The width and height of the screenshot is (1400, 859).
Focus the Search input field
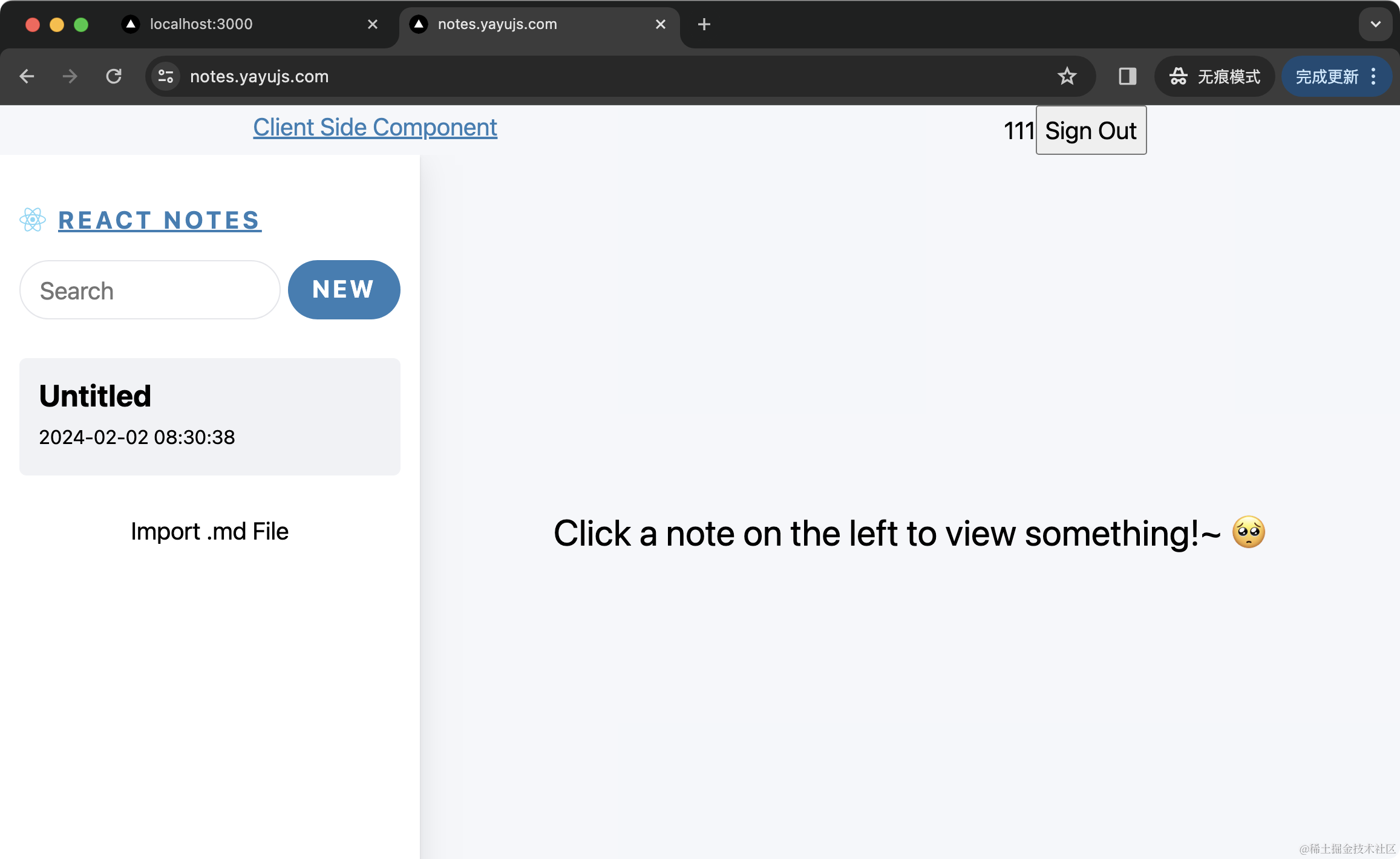149,290
